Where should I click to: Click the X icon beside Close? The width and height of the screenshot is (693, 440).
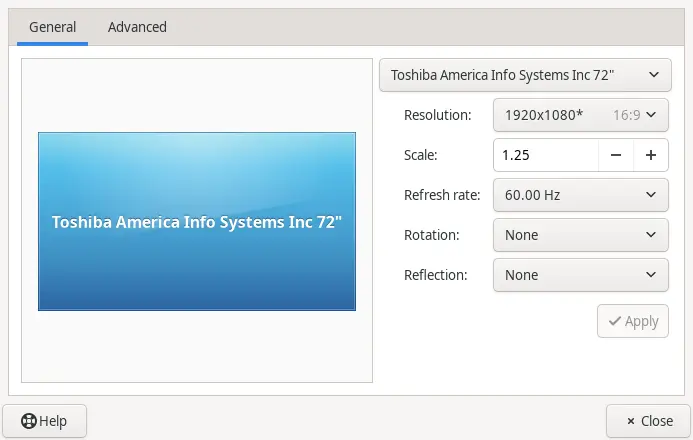pos(627,421)
